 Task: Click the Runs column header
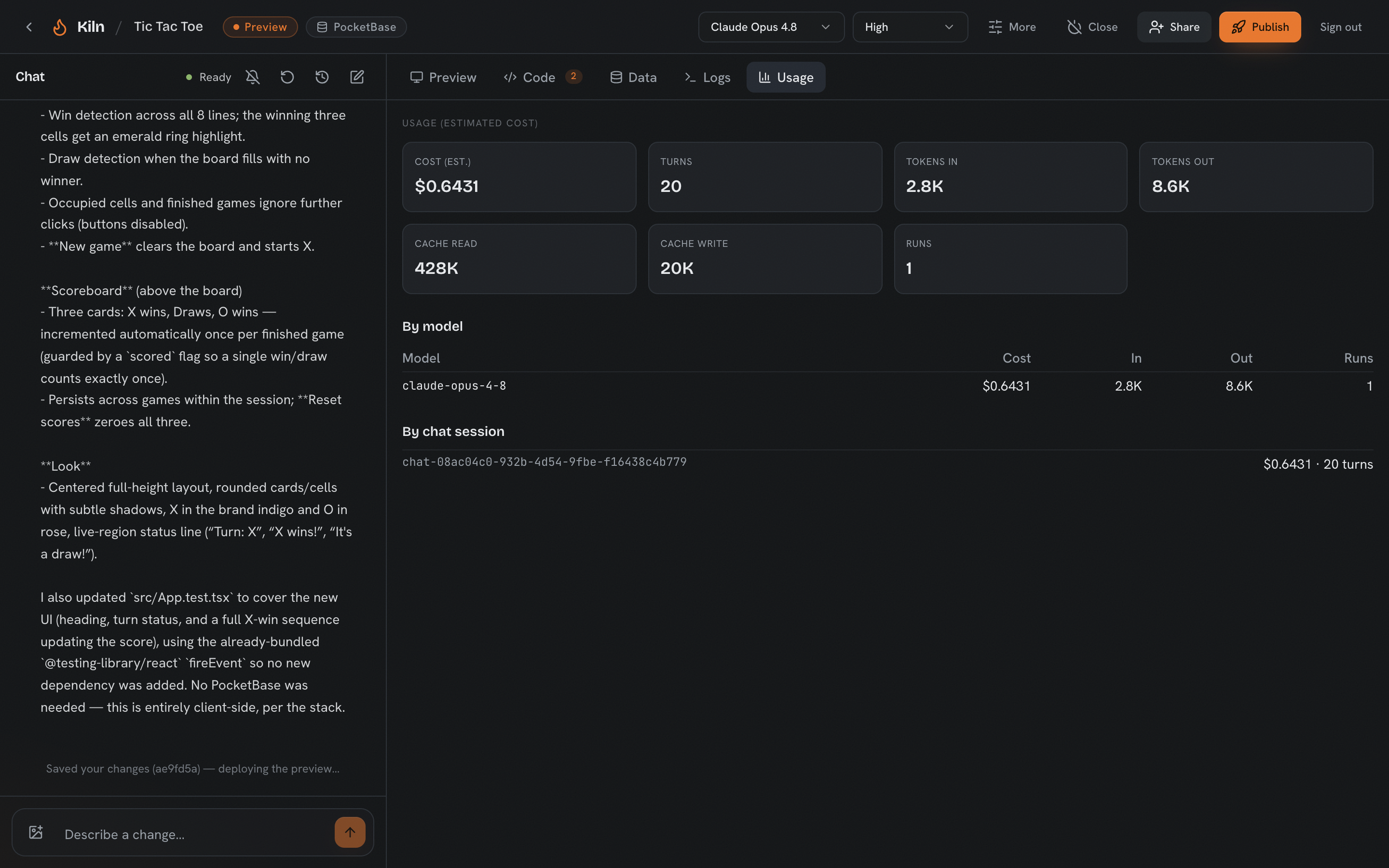coord(1358,358)
